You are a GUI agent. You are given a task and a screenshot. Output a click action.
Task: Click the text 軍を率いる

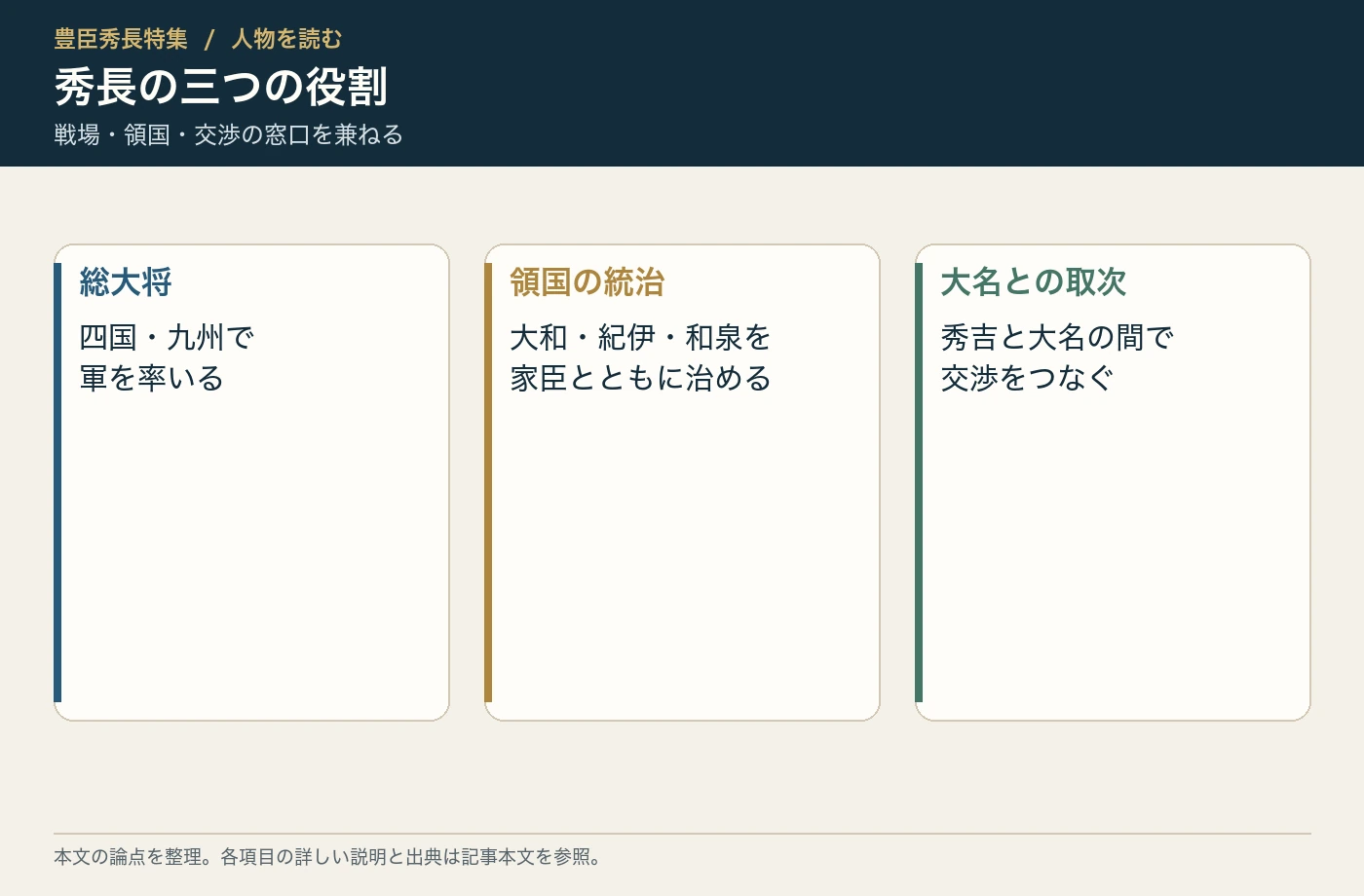click(152, 378)
